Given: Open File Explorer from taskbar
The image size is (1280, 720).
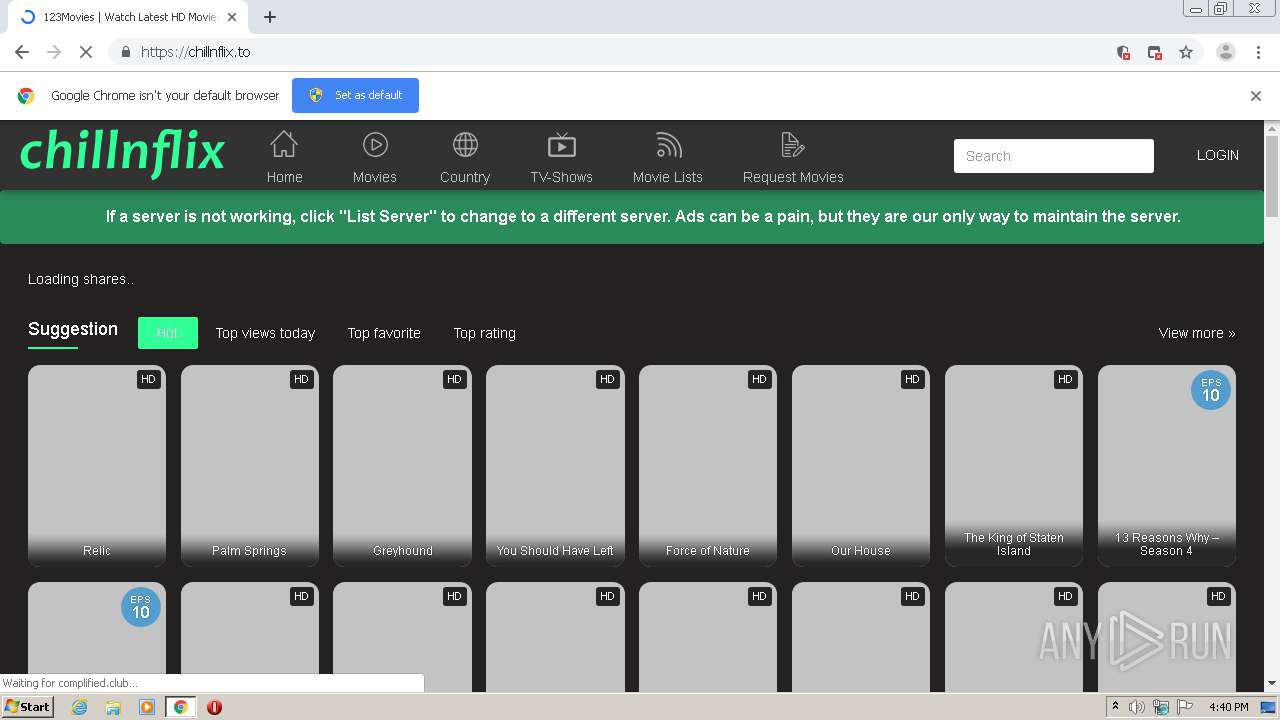Looking at the screenshot, I should click(113, 707).
